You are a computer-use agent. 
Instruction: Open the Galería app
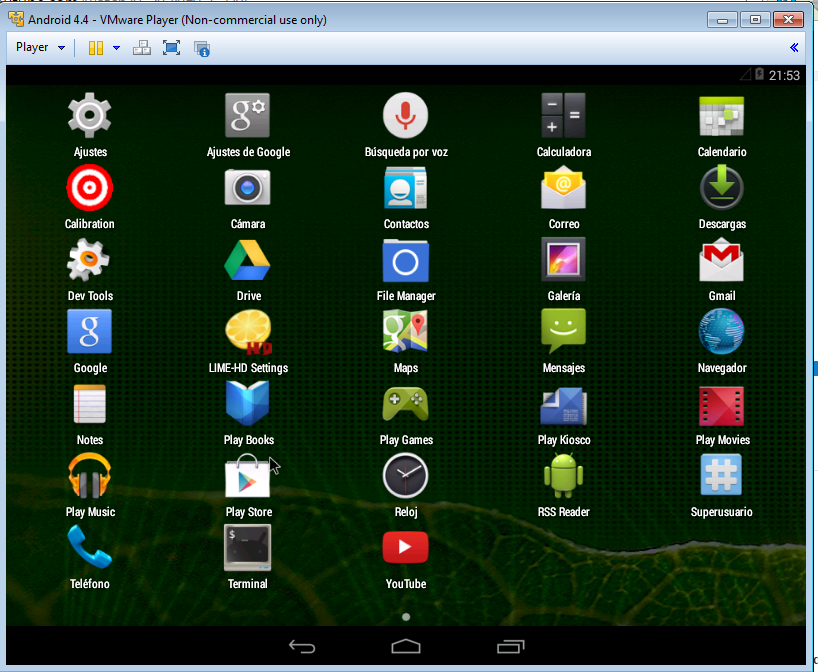[563, 260]
